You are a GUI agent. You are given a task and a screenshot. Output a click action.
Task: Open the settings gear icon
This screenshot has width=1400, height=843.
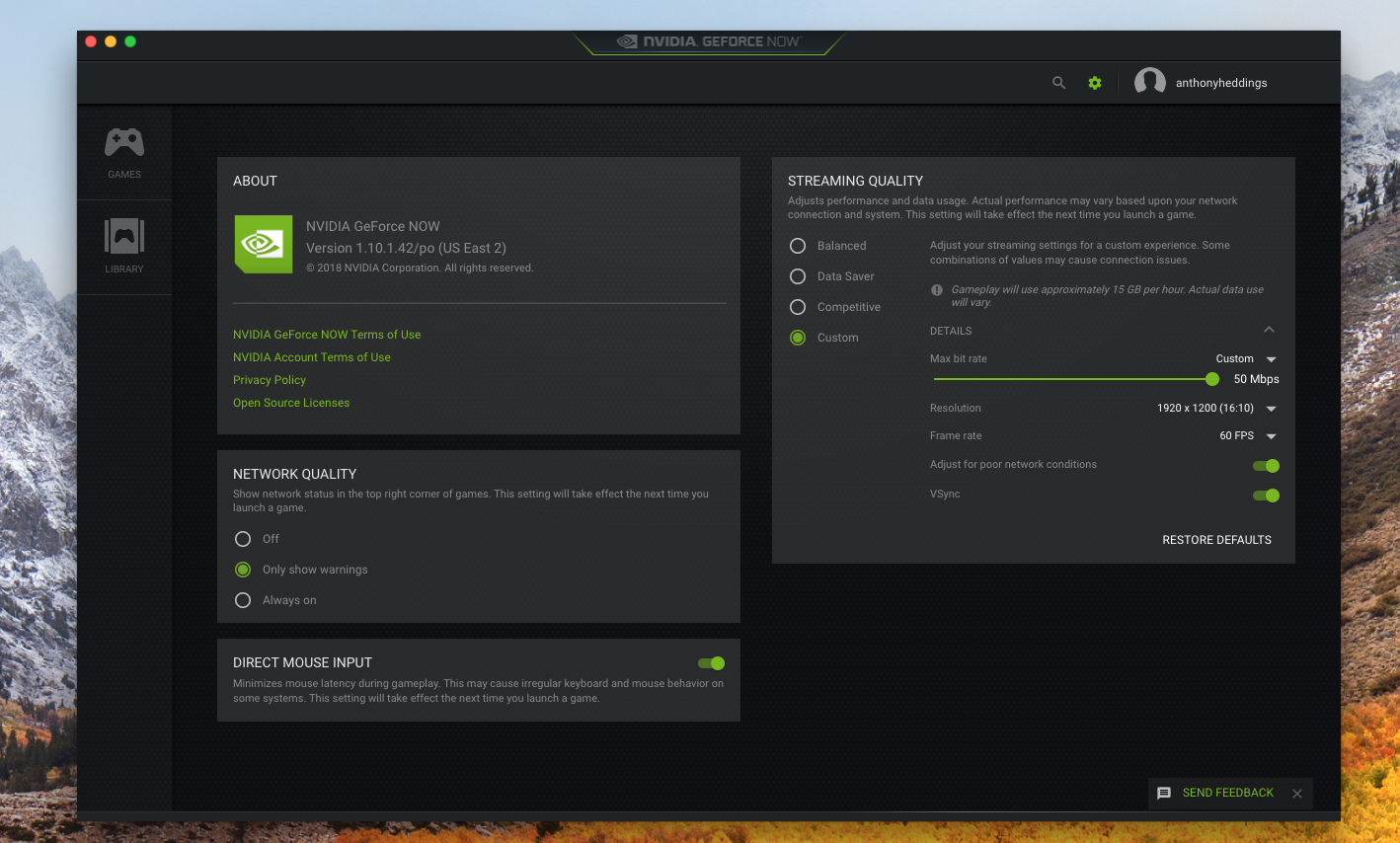1094,83
